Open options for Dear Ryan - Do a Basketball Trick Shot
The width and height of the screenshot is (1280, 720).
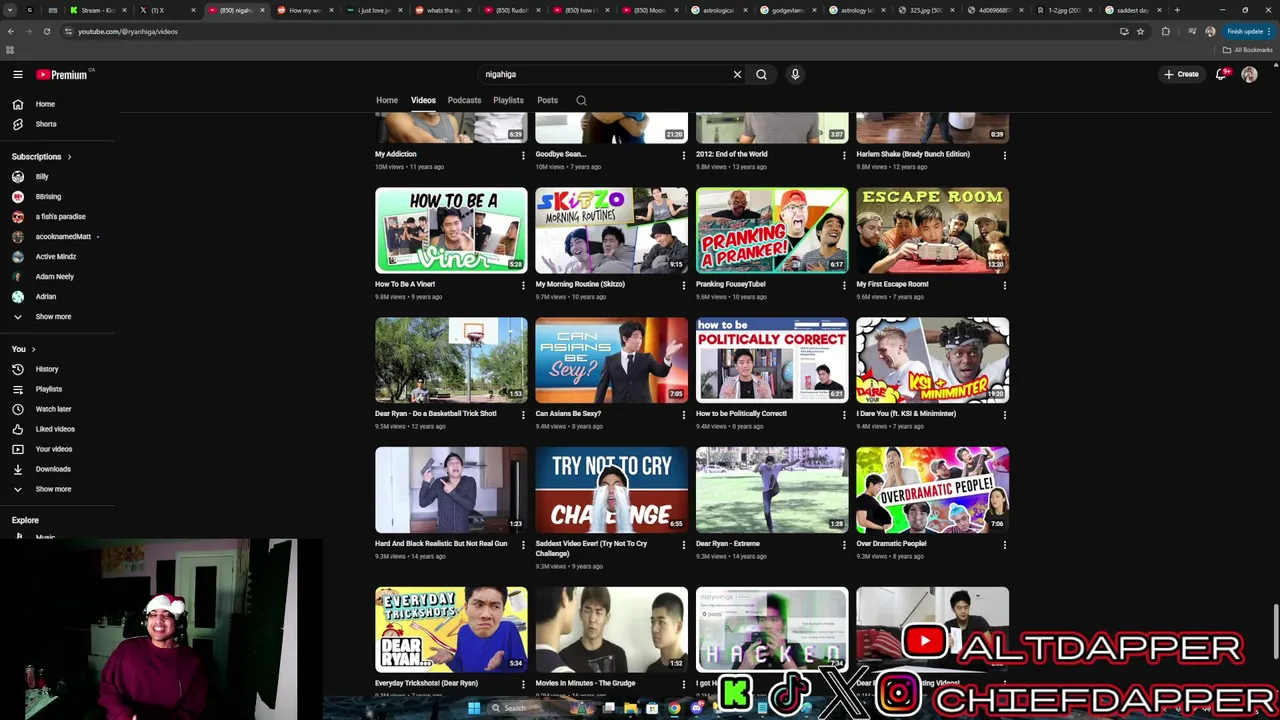(523, 415)
